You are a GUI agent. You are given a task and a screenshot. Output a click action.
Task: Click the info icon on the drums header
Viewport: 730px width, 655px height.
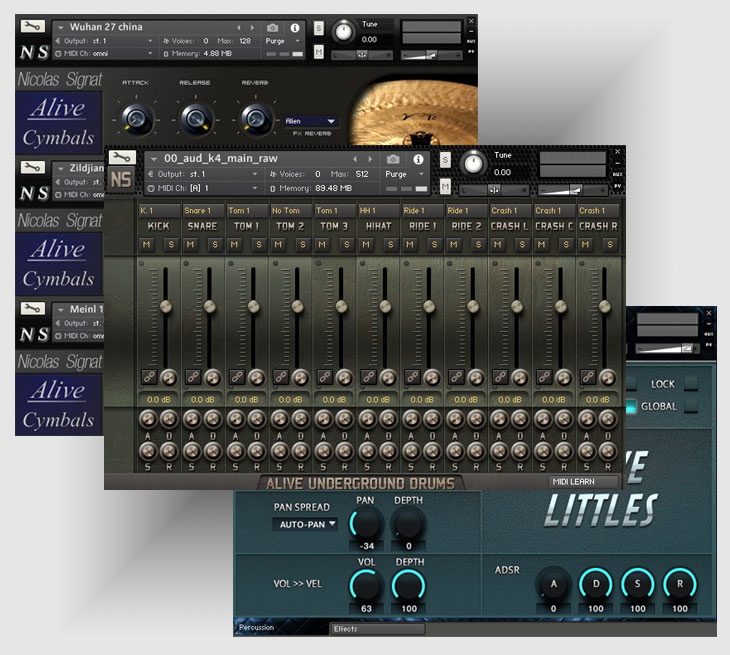(417, 159)
